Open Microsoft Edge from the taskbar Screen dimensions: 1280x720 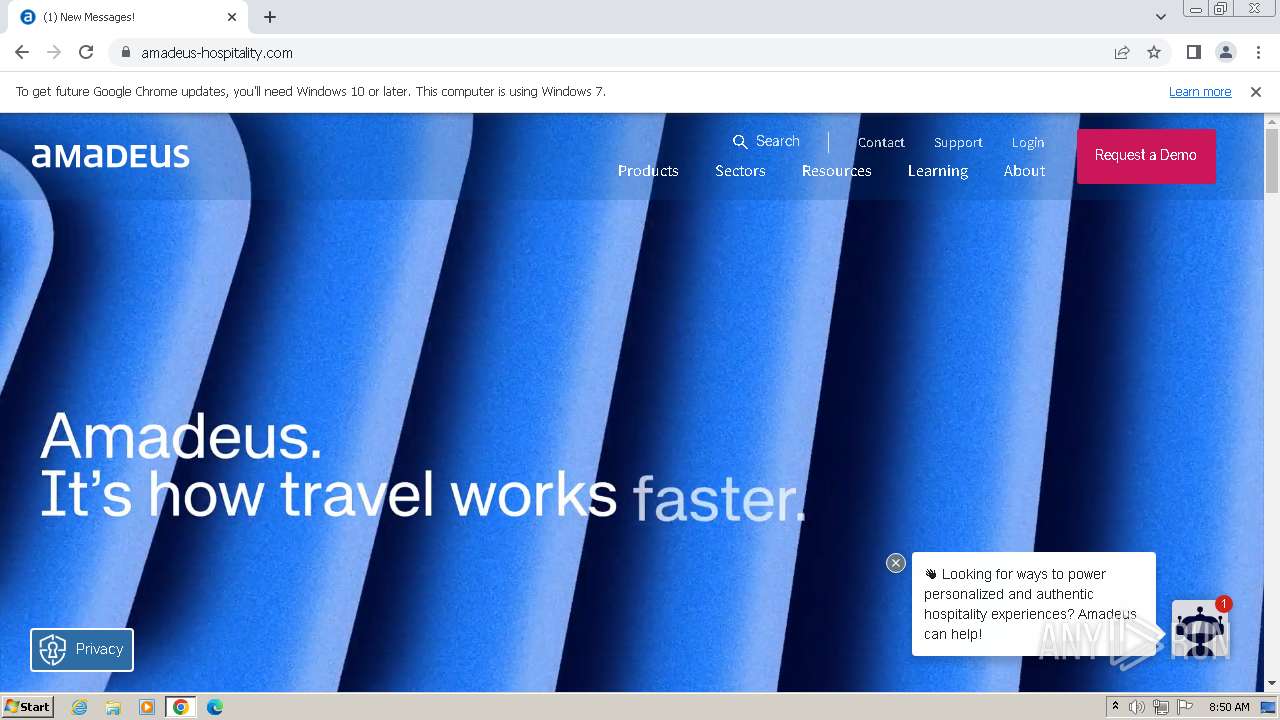coord(215,707)
